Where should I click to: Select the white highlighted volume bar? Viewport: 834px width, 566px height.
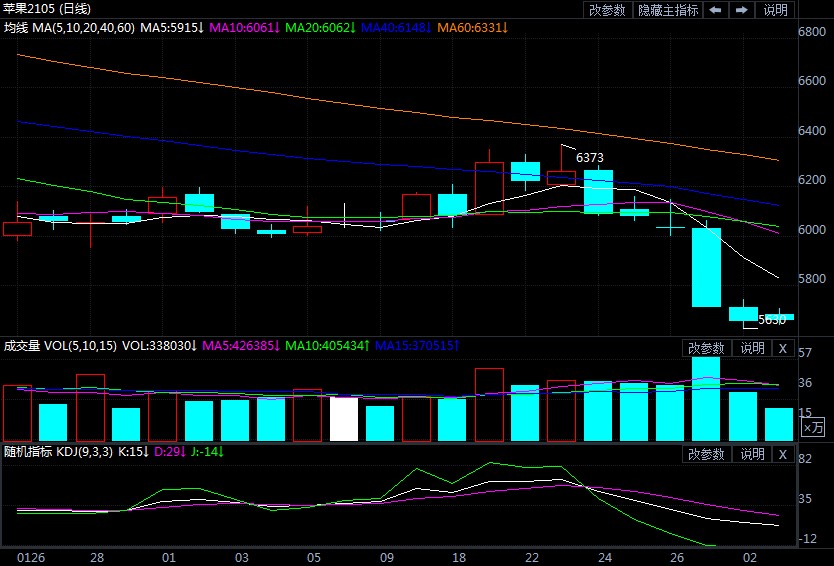[x=344, y=419]
